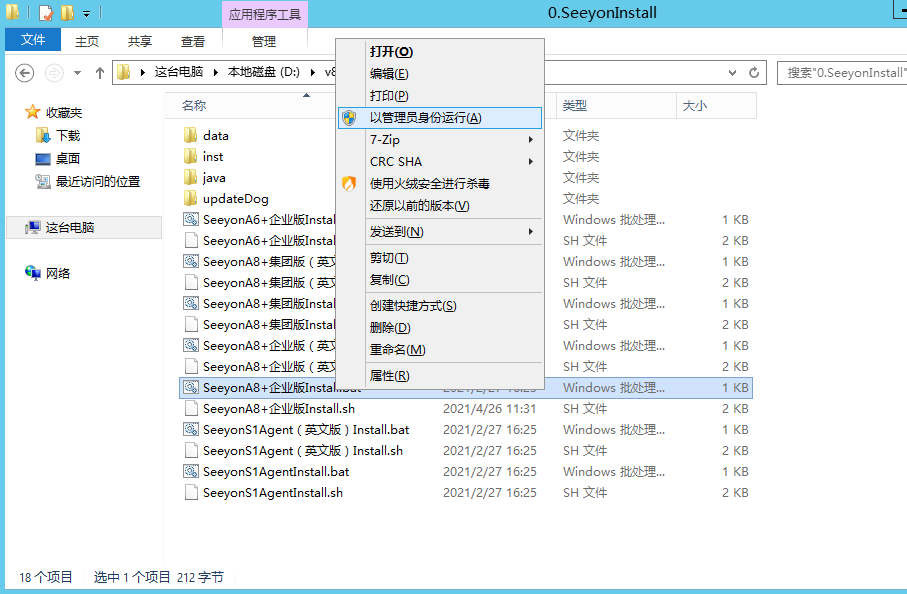Click 这台电脑 in the address breadcrumb
907x594 pixels.
179,72
